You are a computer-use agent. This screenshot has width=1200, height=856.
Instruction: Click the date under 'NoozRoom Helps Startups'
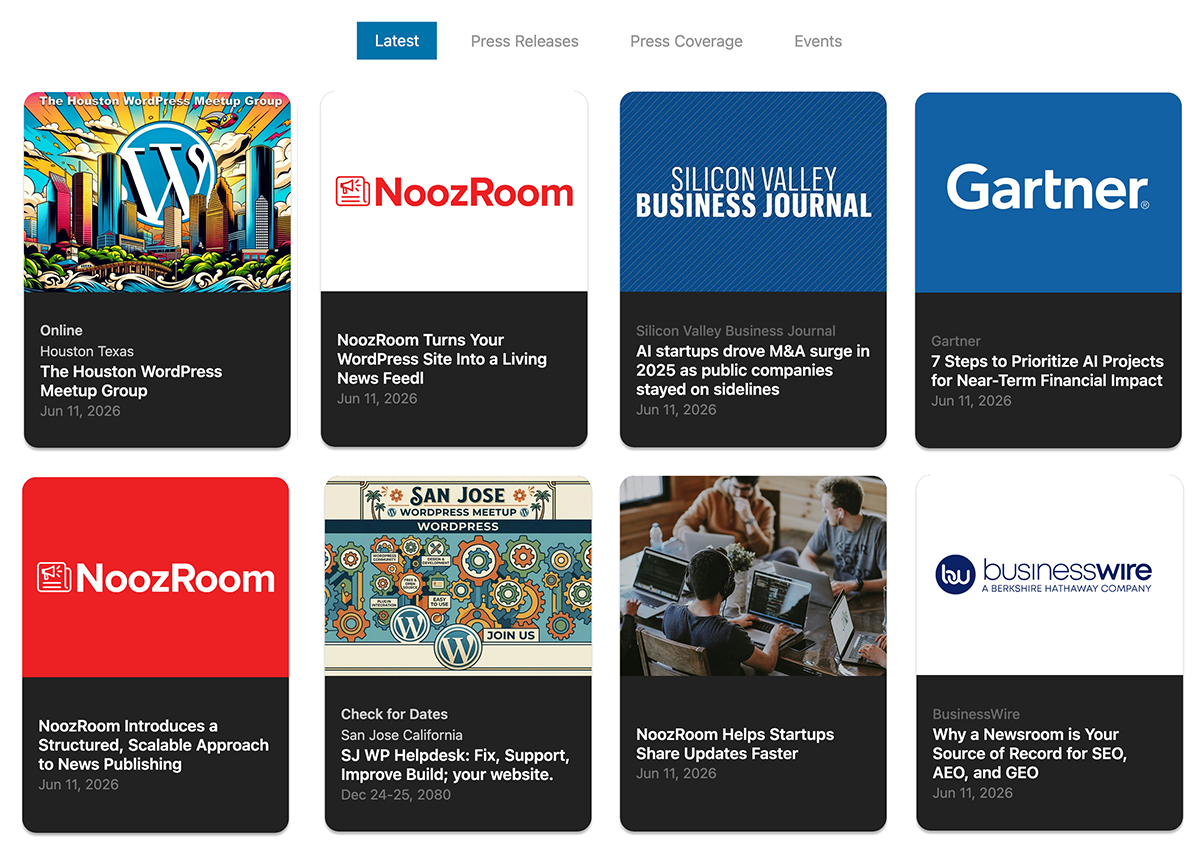click(676, 773)
